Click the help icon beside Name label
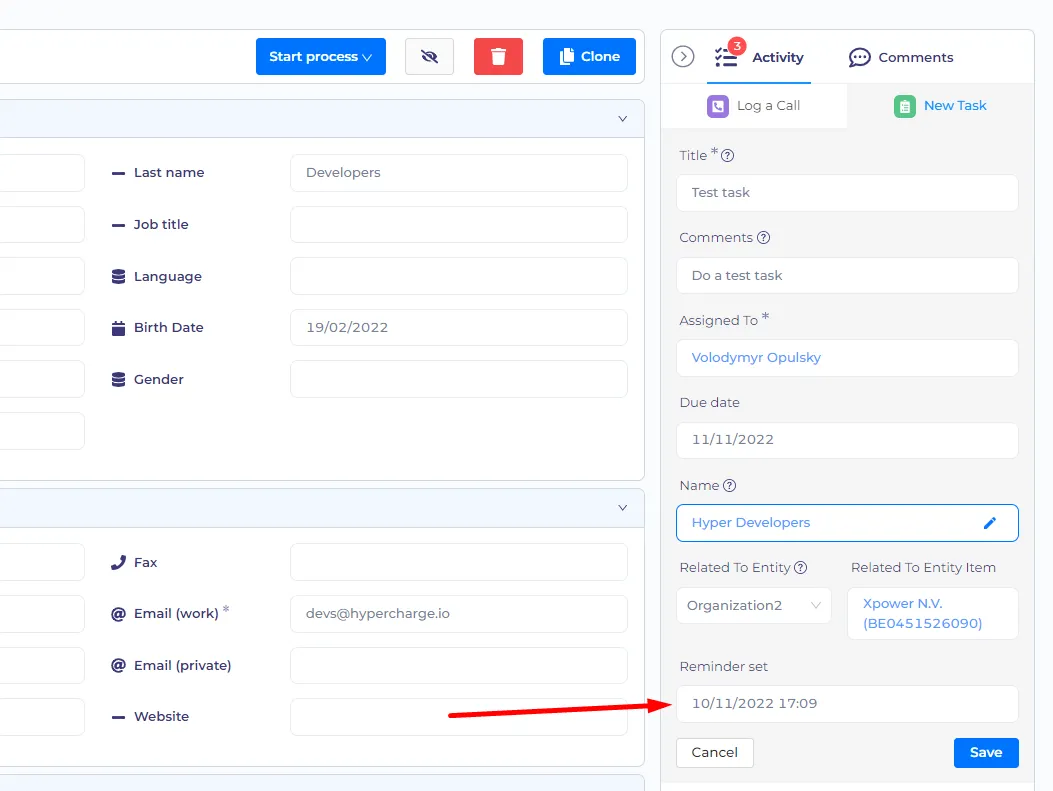1053x791 pixels. coord(729,485)
